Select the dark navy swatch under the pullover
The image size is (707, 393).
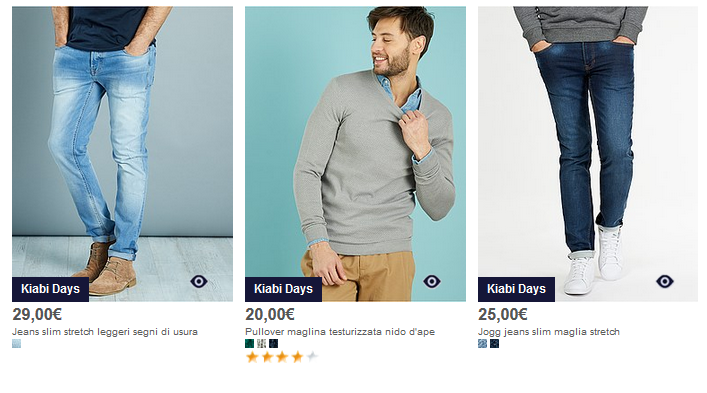tap(274, 344)
